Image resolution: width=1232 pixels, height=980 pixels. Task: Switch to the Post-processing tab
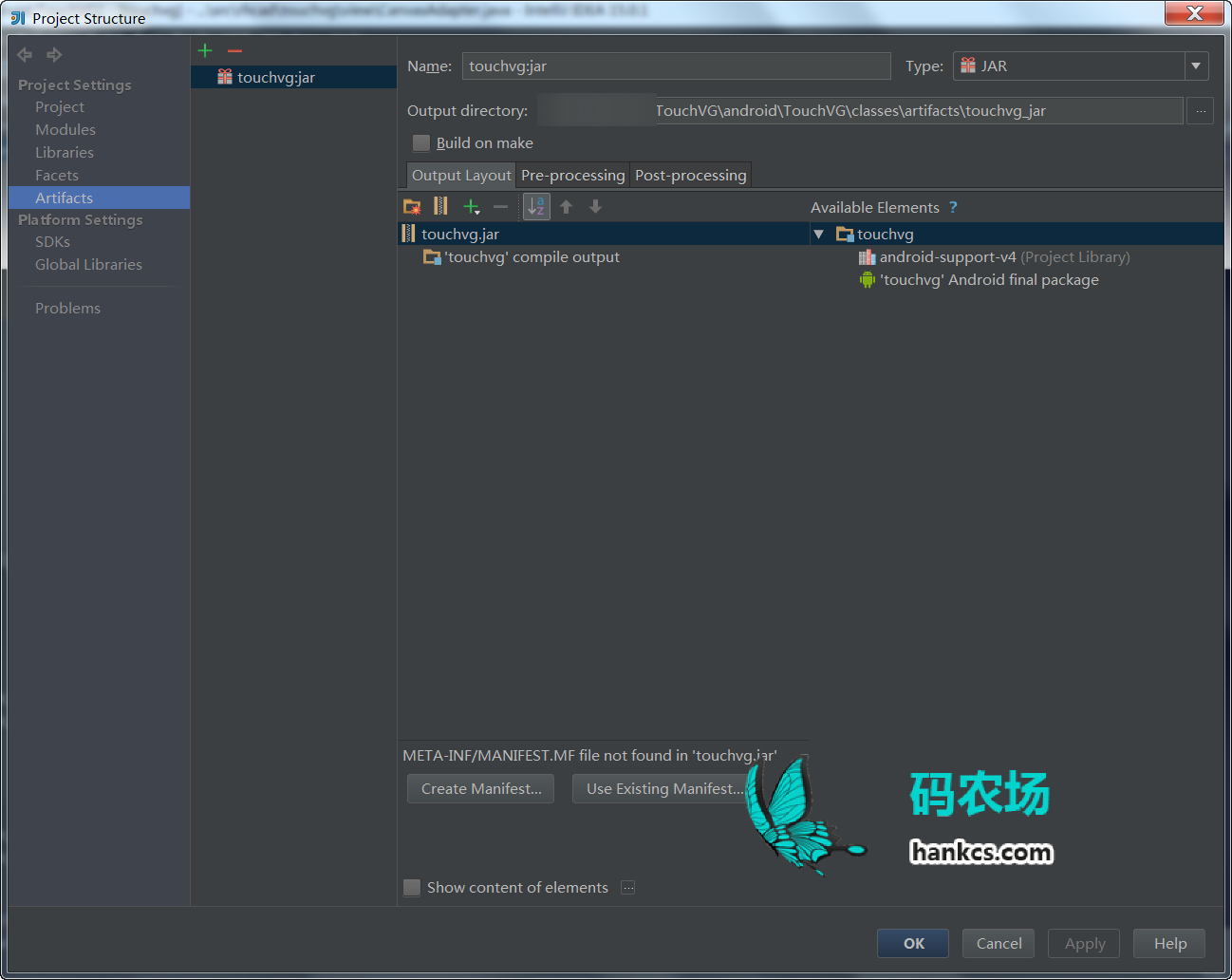click(x=691, y=176)
